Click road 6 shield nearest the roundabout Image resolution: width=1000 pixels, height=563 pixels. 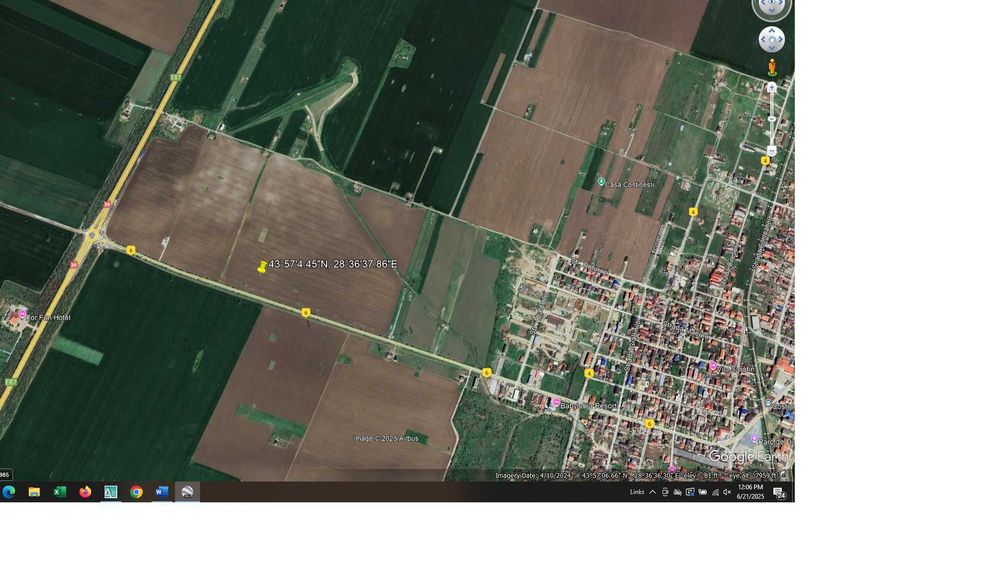pyautogui.click(x=131, y=250)
